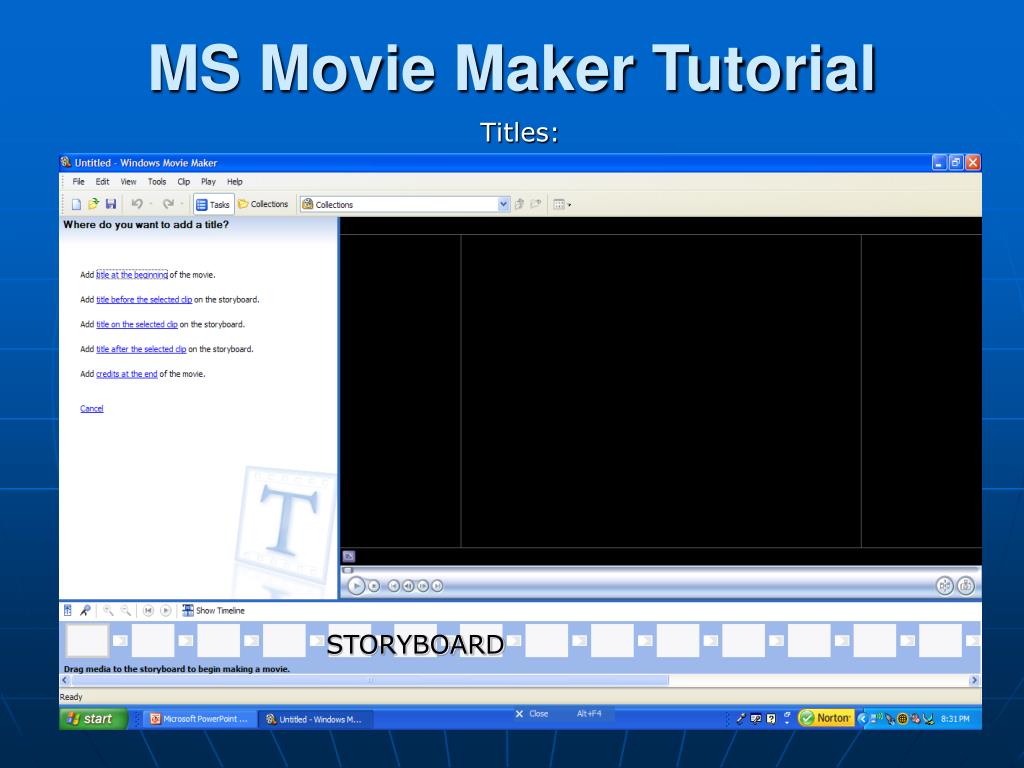Add title at the beginning of the movie
Image resolution: width=1024 pixels, height=768 pixels.
(132, 275)
